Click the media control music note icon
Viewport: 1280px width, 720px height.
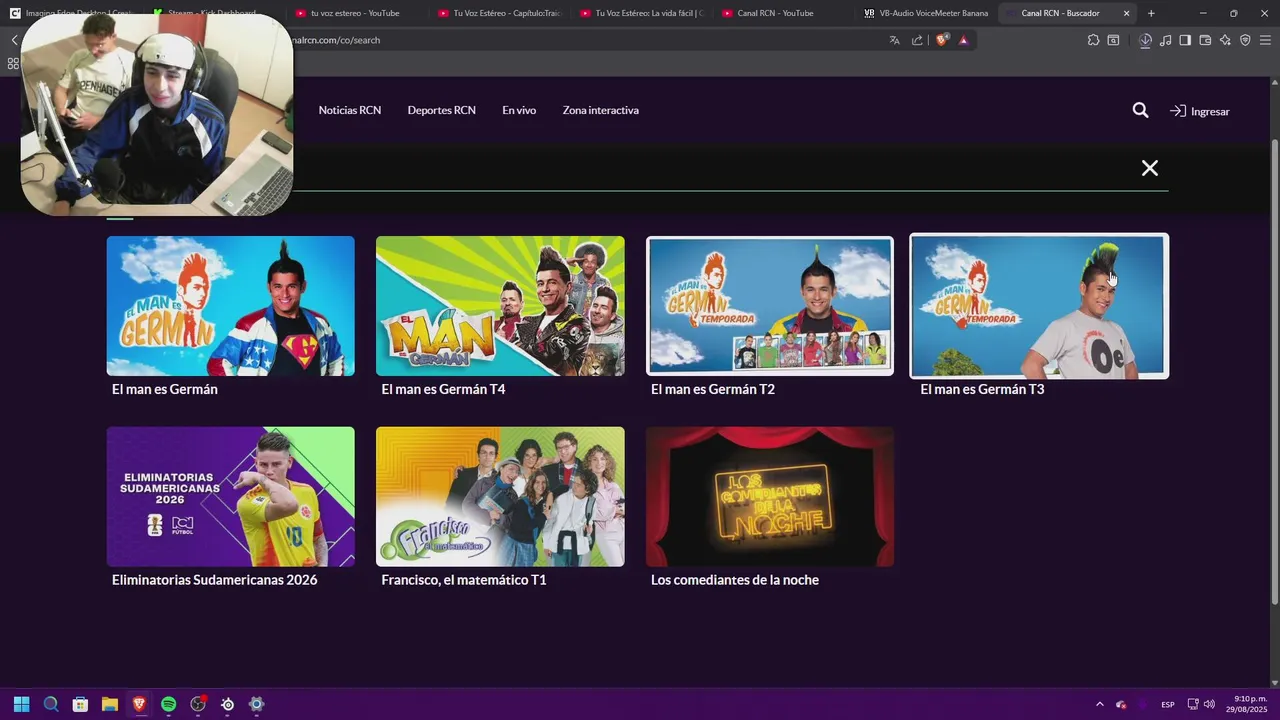(x=1166, y=40)
